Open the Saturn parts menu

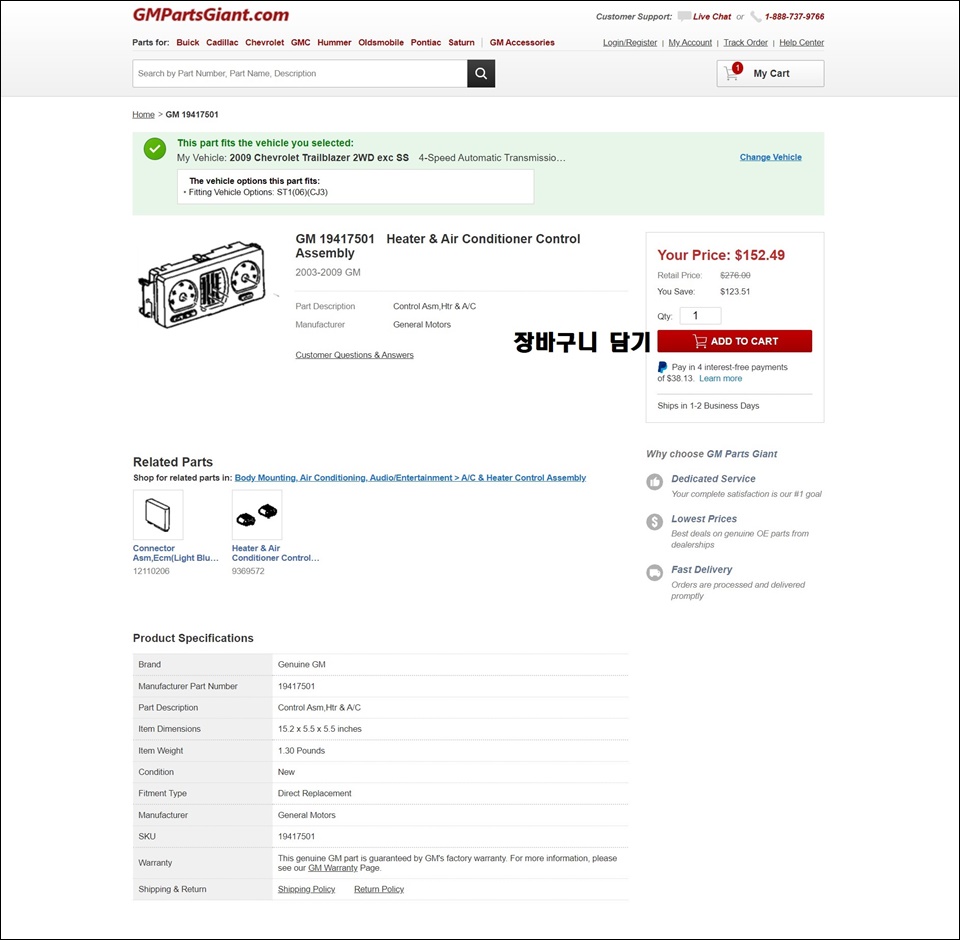coord(461,43)
